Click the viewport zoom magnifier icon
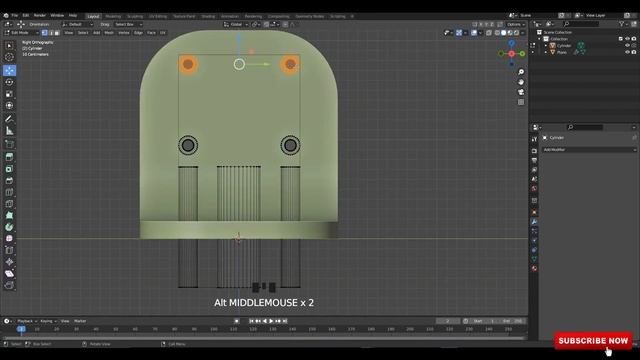Viewport: 640px width, 360px height. point(521,72)
